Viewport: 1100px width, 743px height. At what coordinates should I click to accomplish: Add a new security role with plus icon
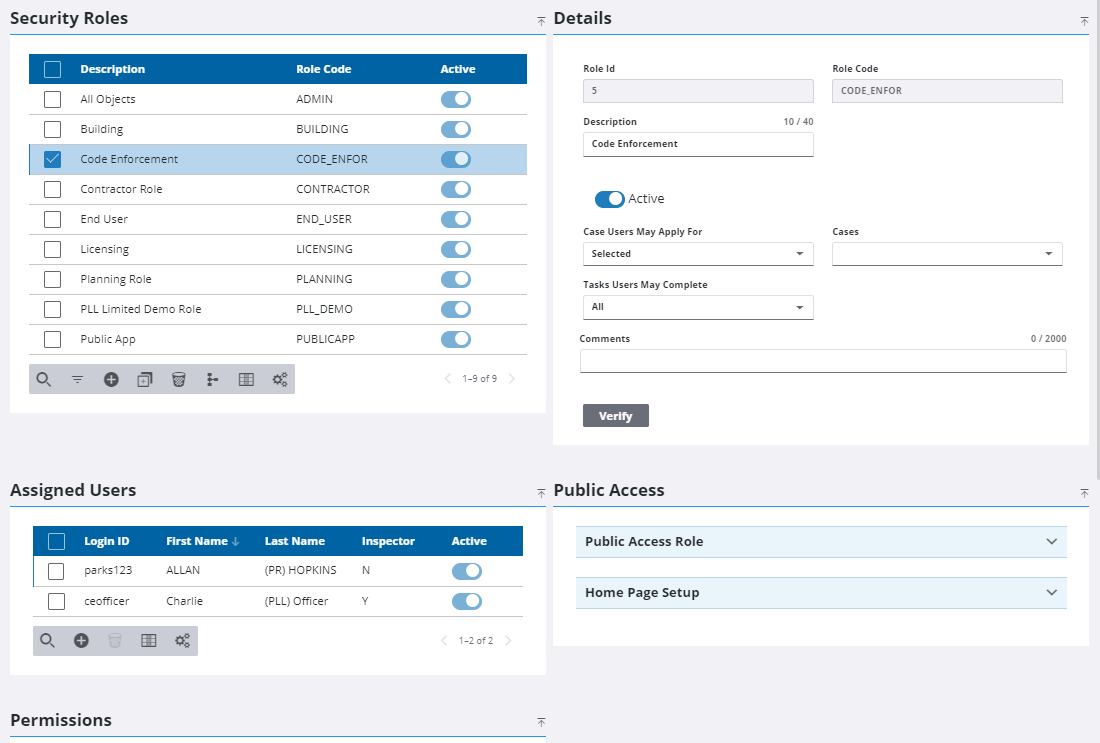[x=111, y=380]
